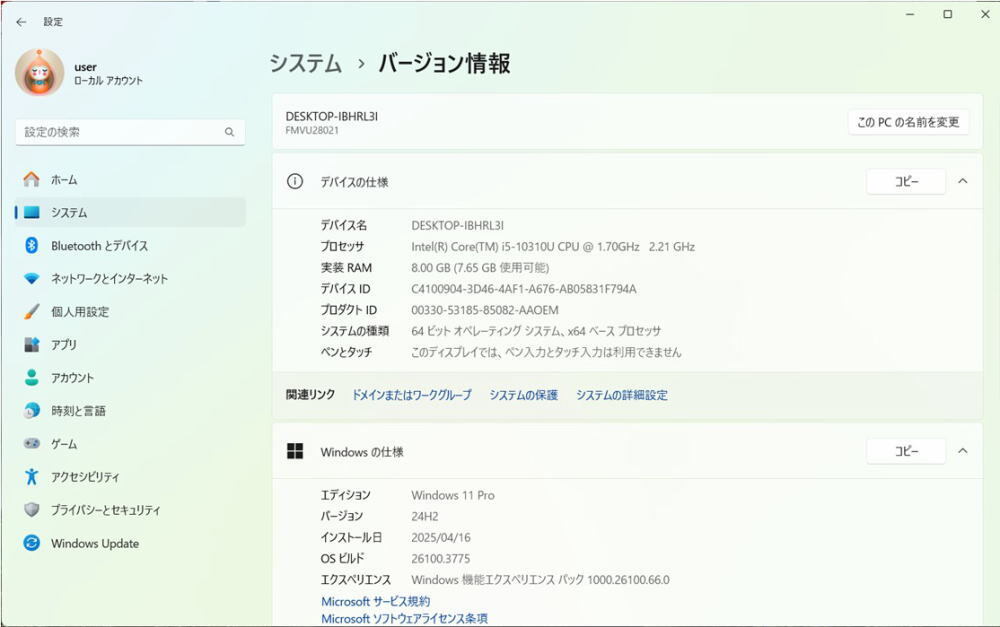1000x627 pixels.
Task: Open アカウント settings
Action: (72, 378)
